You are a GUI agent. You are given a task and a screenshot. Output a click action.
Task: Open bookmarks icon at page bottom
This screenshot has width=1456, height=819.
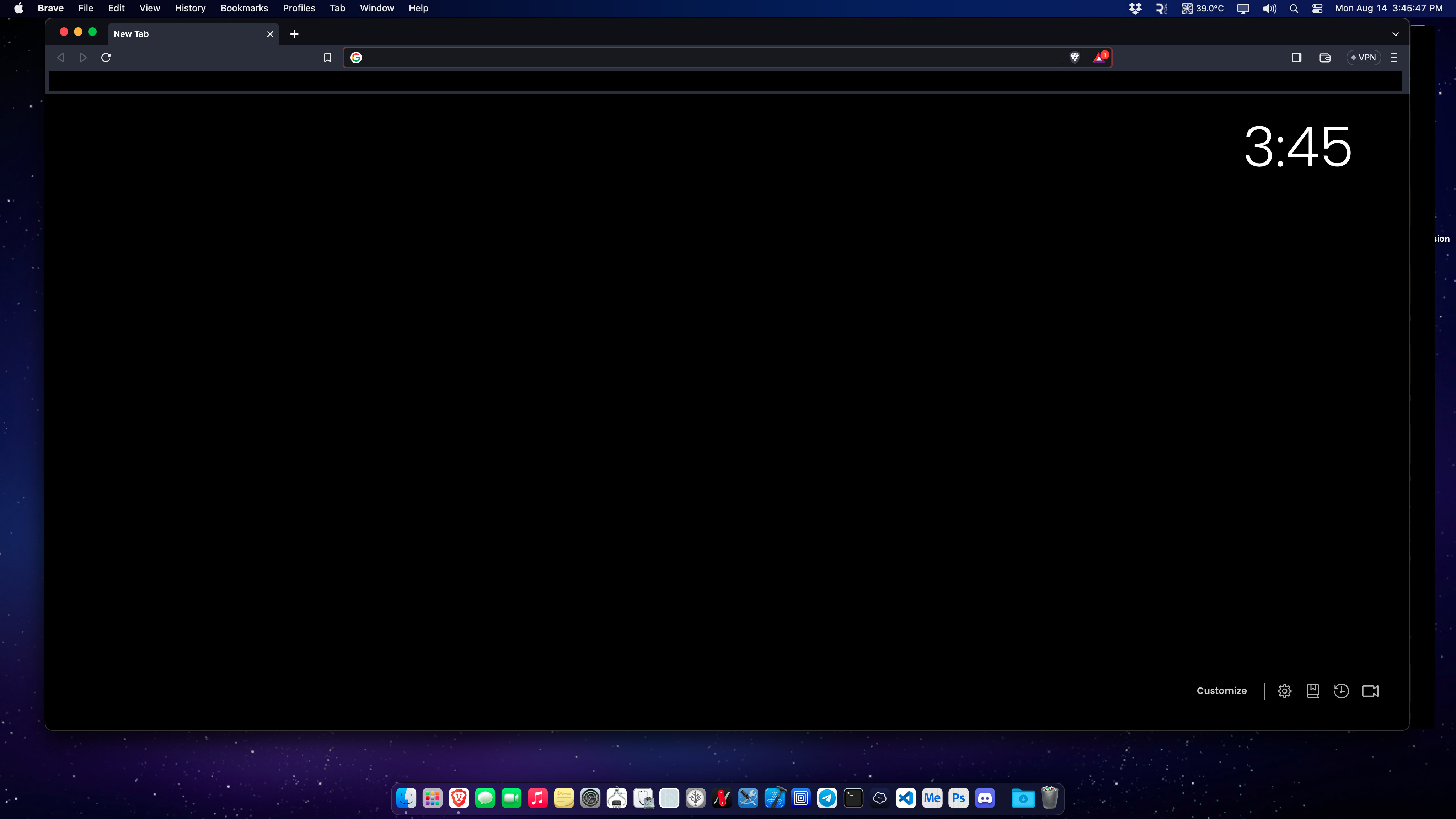point(1312,691)
